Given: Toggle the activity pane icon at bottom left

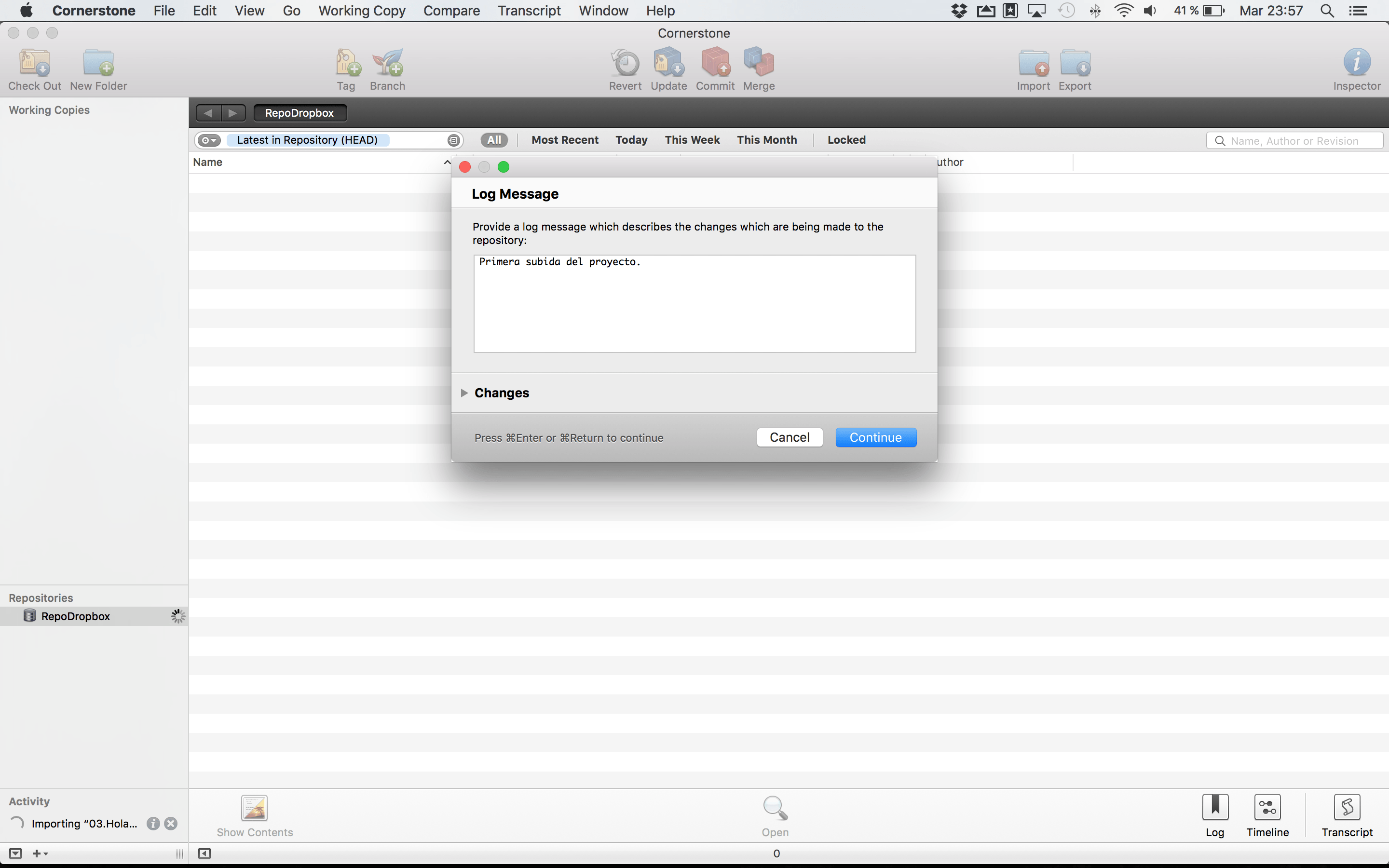Looking at the screenshot, I should 15,854.
